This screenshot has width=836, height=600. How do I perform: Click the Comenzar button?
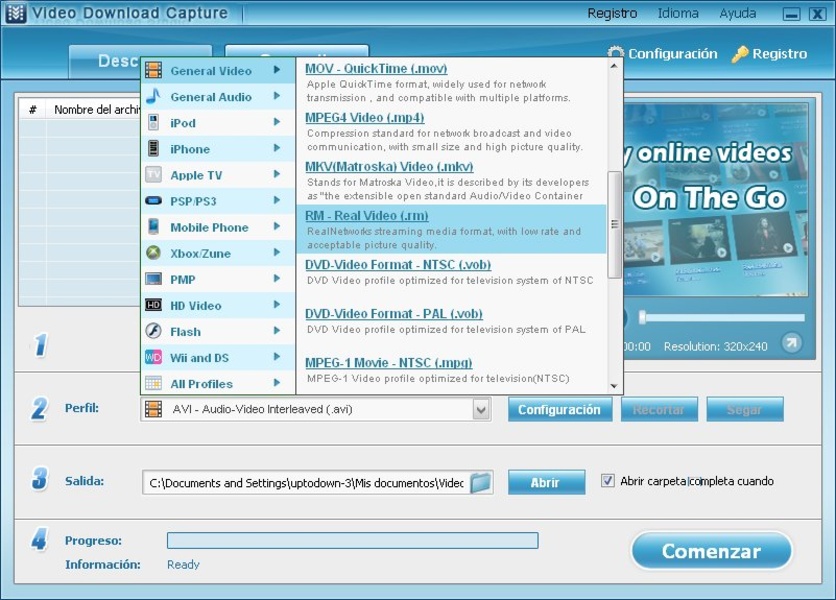712,551
